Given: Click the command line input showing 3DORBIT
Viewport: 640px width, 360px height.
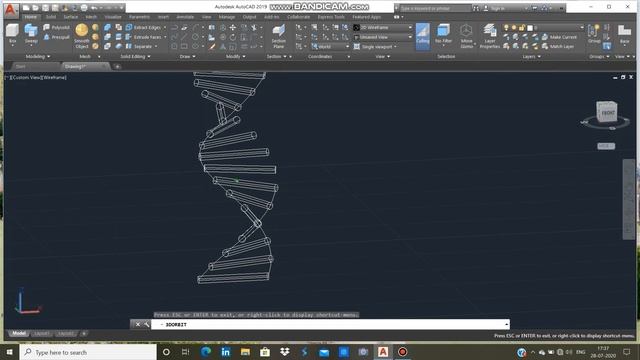Looking at the screenshot, I should tap(330, 324).
